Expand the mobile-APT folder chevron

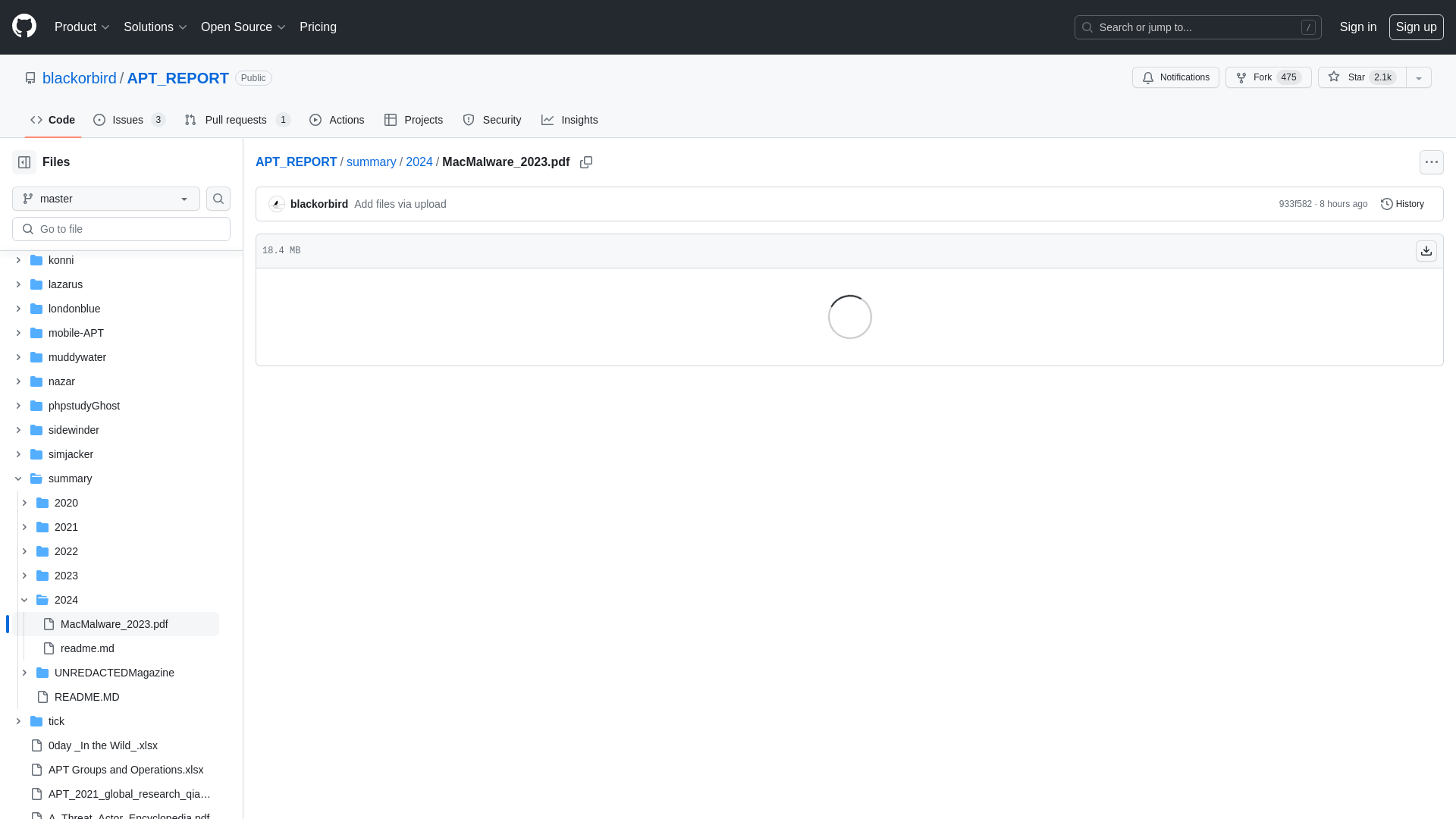click(x=18, y=333)
